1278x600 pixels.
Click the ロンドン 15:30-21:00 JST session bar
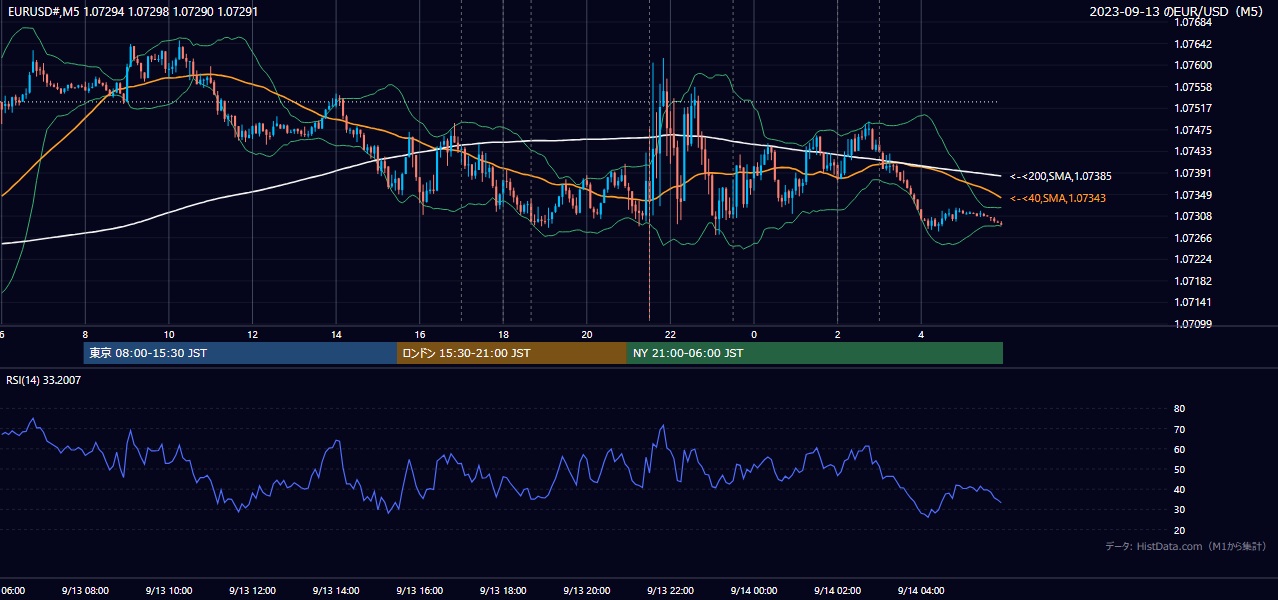click(512, 353)
